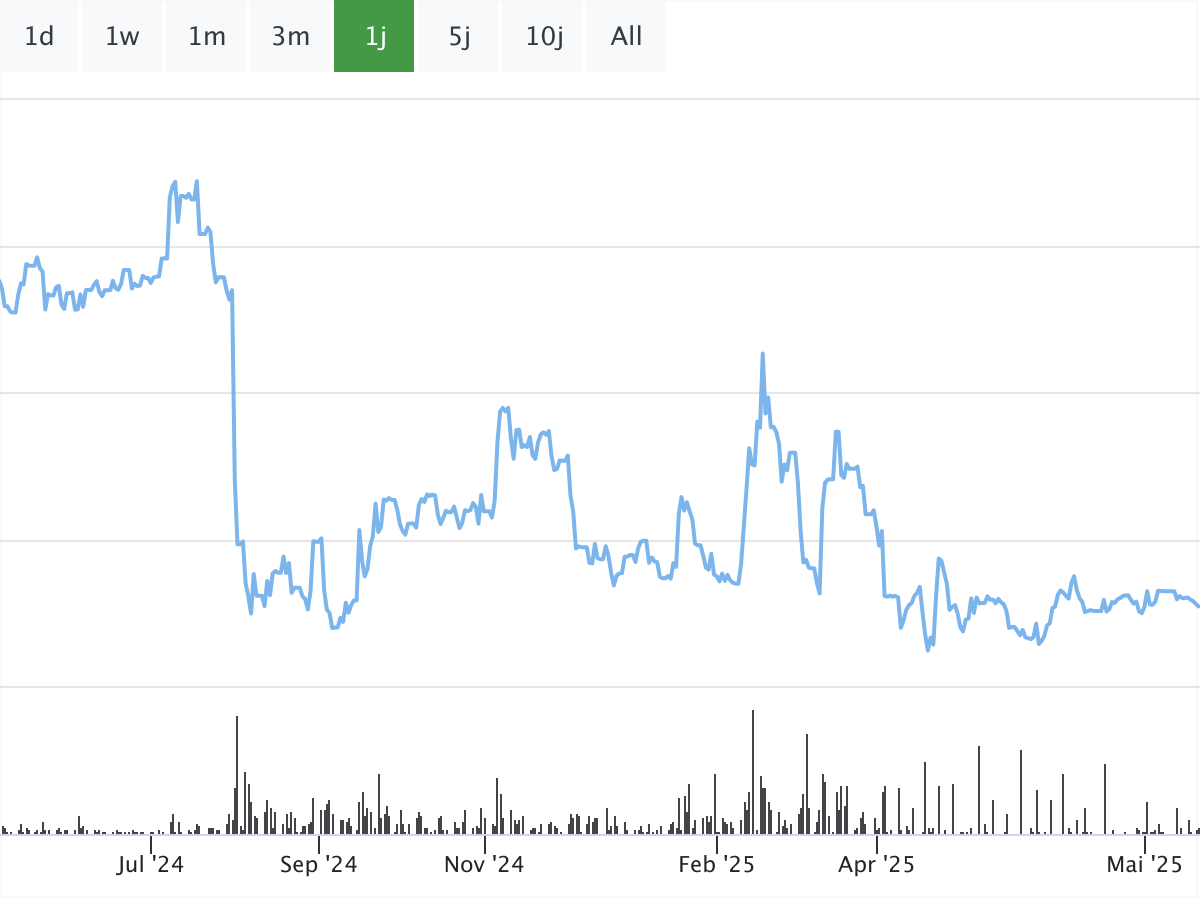Select the Nov '24 axis label

[x=484, y=864]
